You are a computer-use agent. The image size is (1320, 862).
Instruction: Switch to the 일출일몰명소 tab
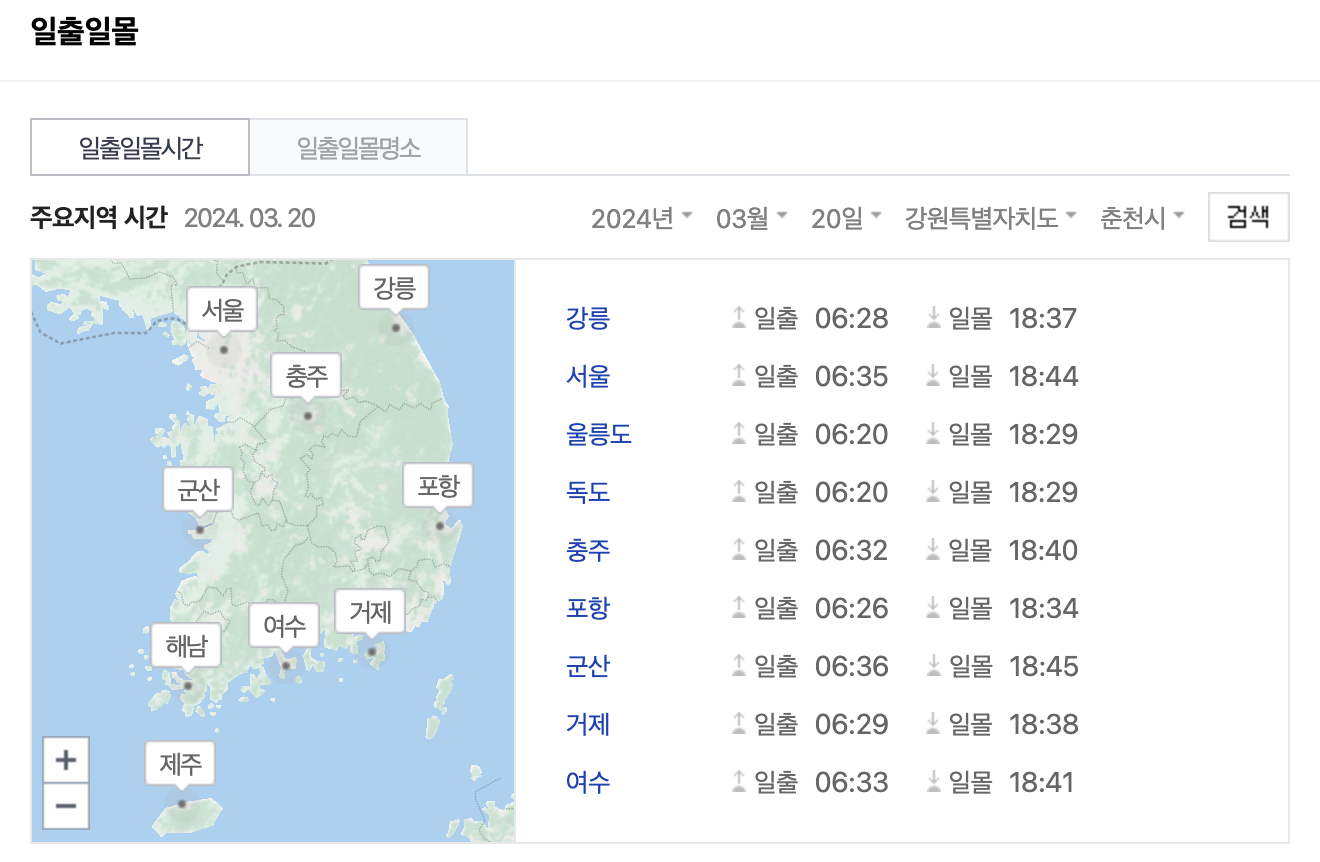[359, 146]
